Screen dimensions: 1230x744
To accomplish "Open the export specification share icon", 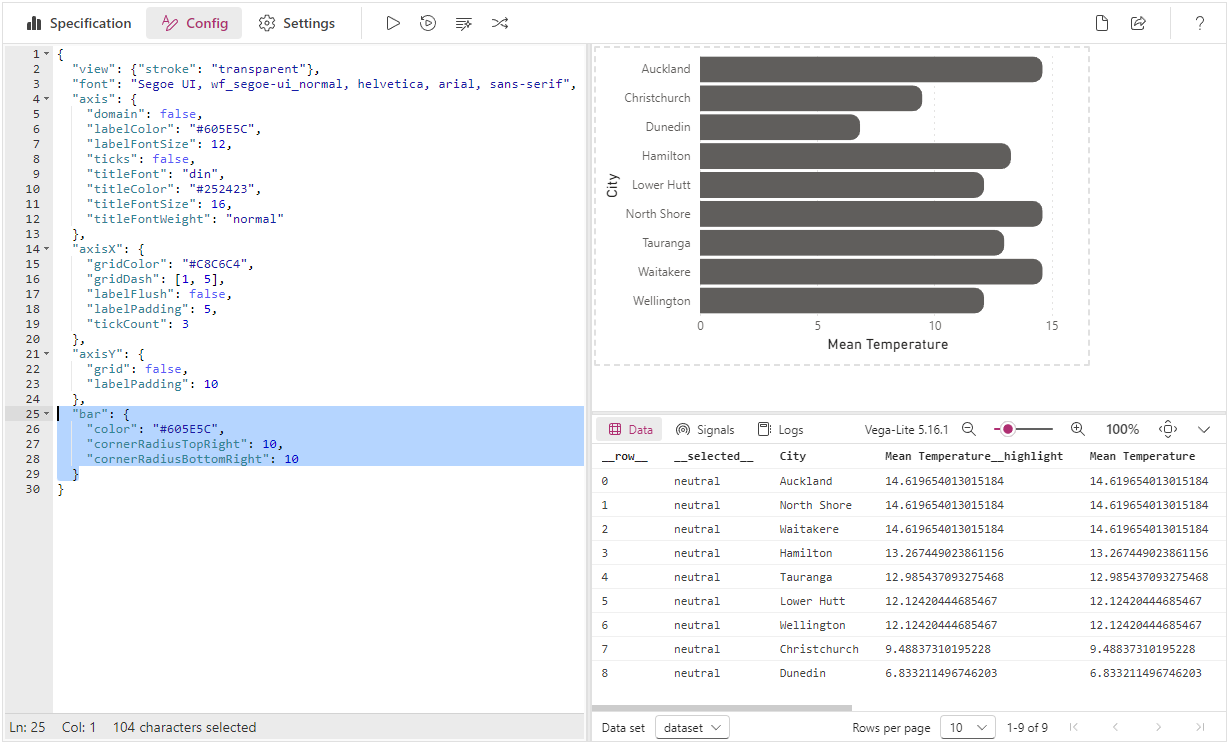I will coord(1138,23).
